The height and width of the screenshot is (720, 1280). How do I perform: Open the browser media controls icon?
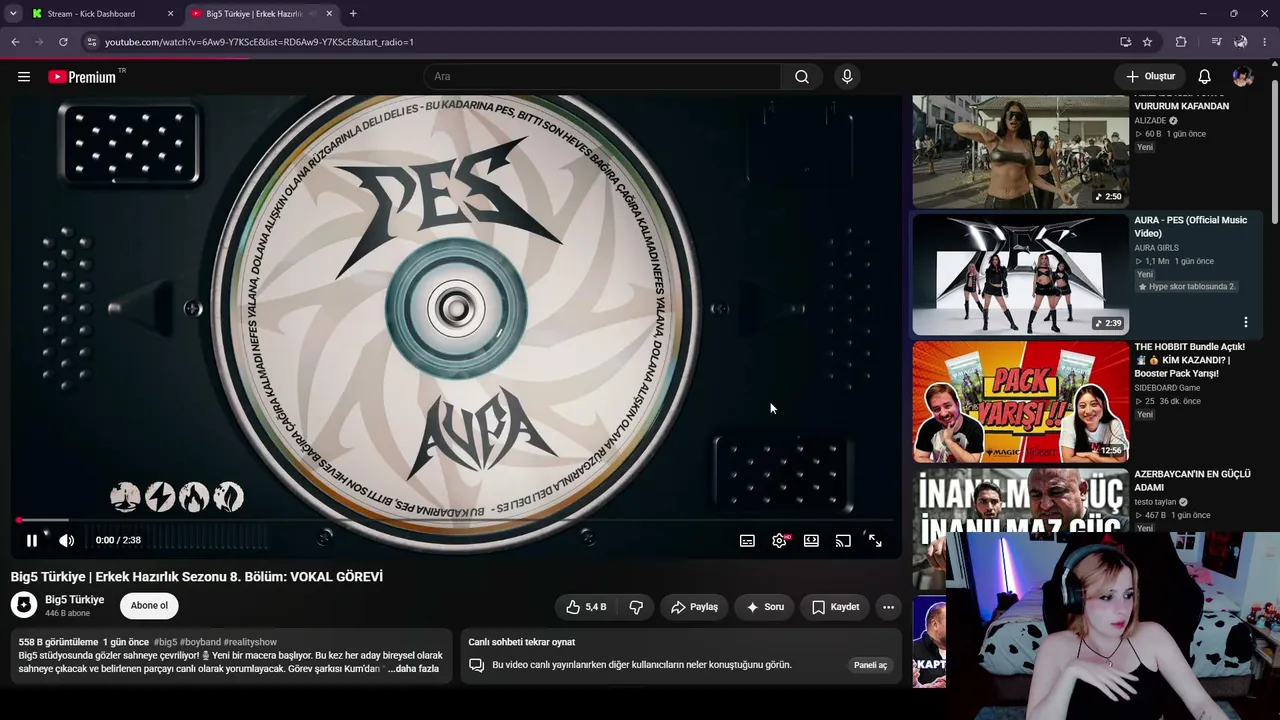click(x=1216, y=42)
